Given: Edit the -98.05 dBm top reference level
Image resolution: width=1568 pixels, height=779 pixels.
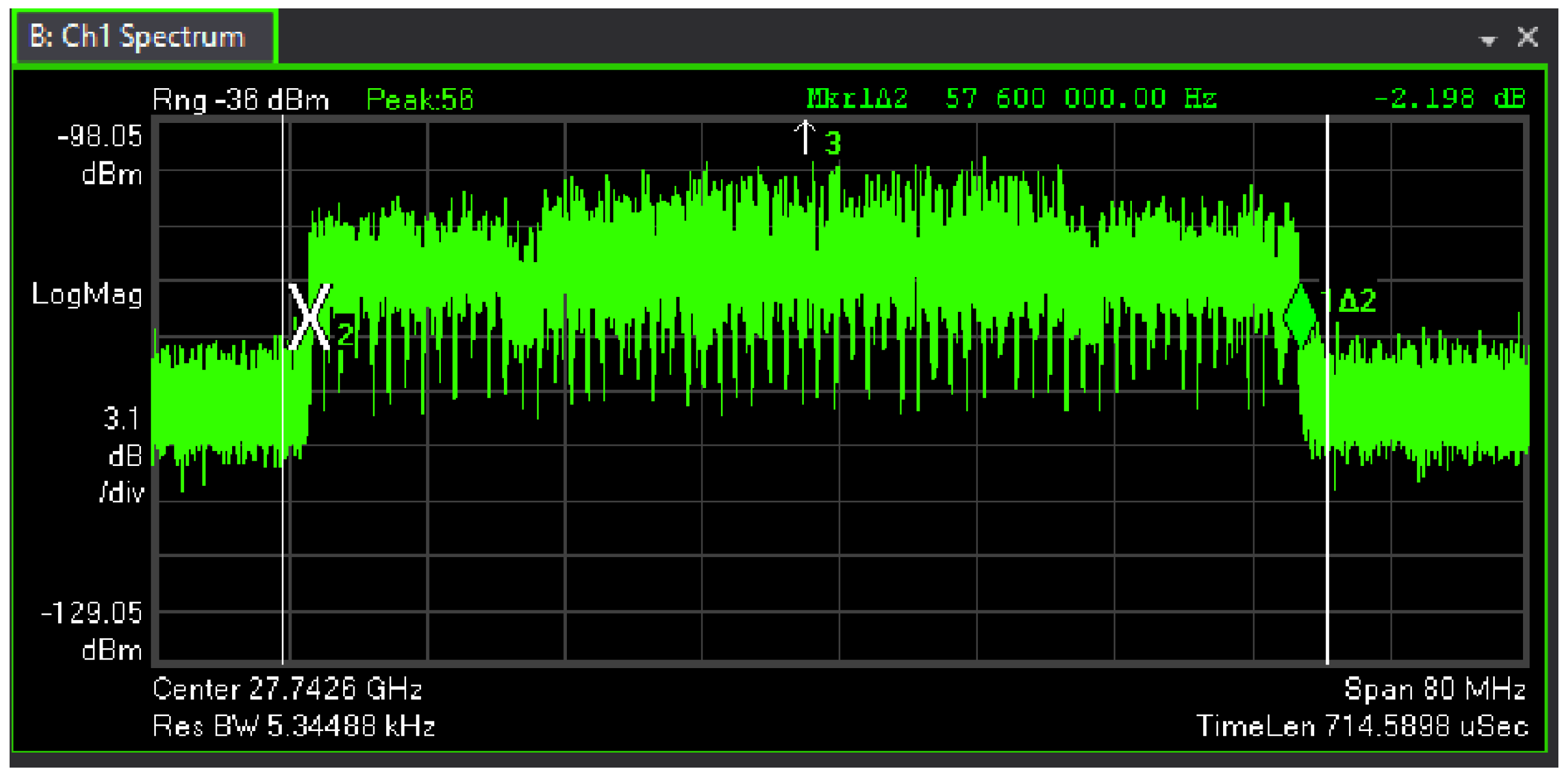Looking at the screenshot, I should pos(100,136).
